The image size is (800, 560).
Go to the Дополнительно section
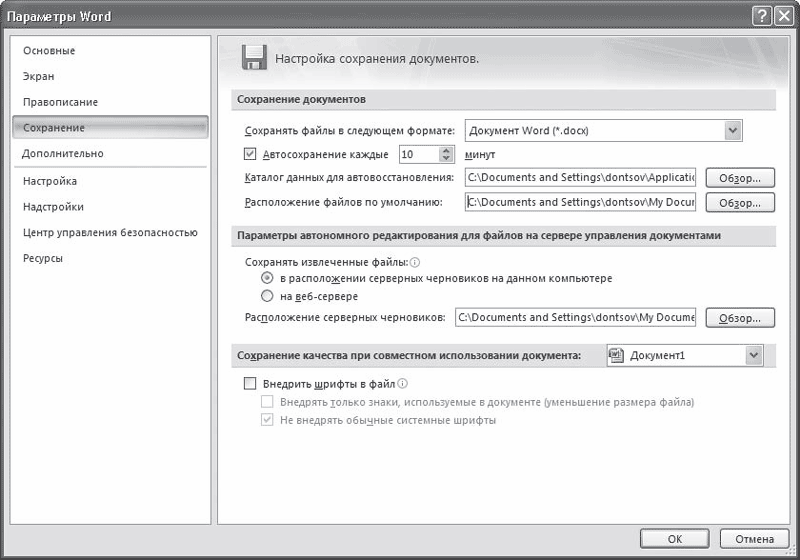coord(63,154)
